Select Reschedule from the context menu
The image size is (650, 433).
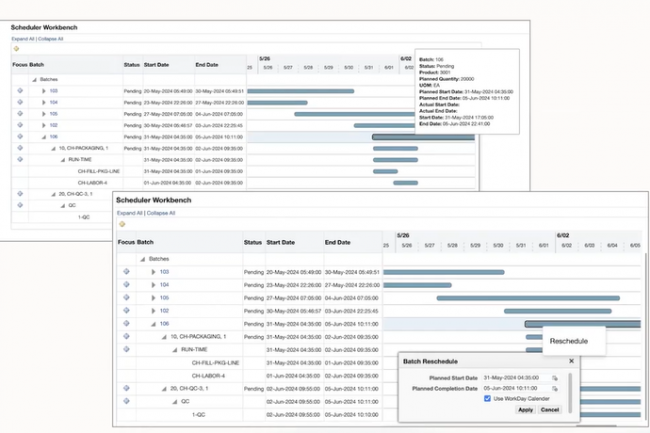point(569,341)
